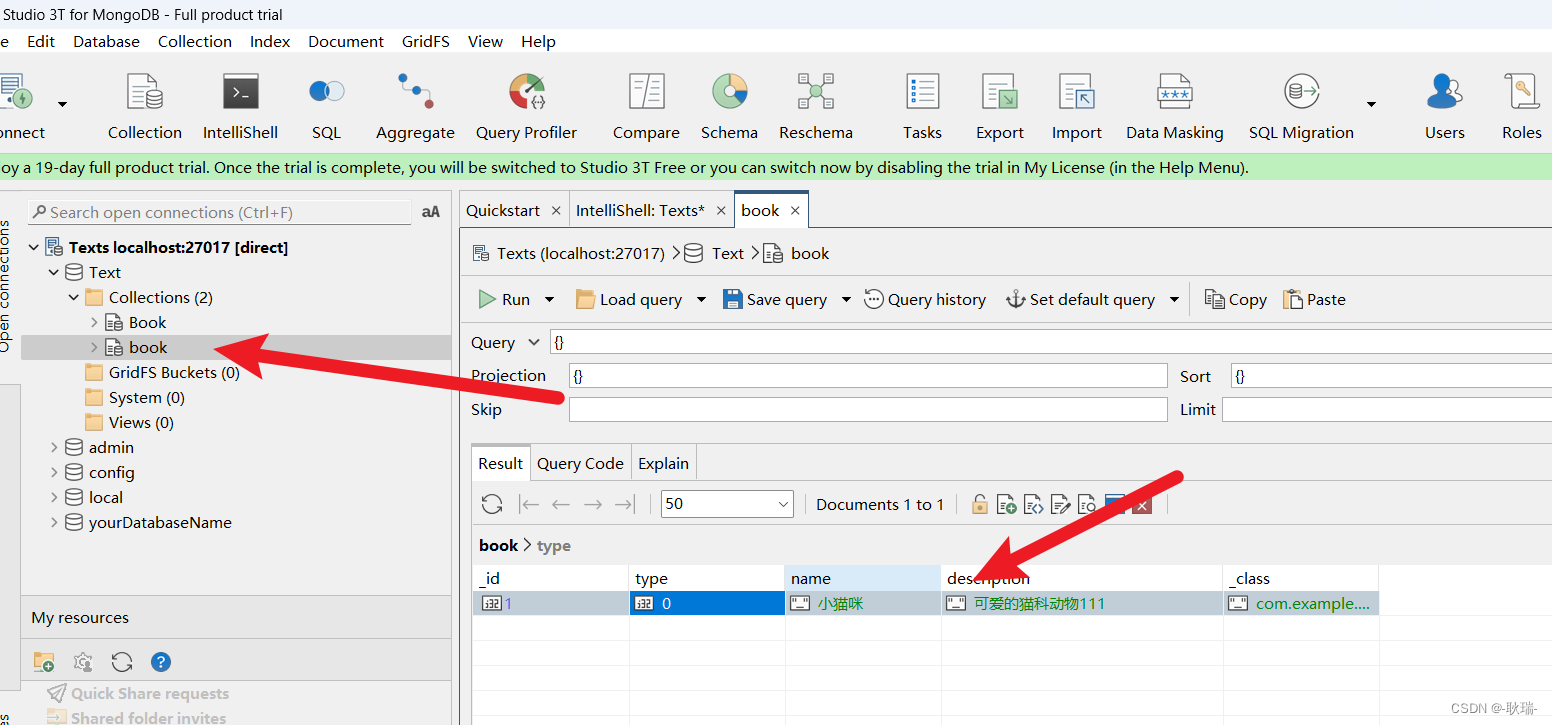The height and width of the screenshot is (725, 1552).
Task: Click the Import toolbar icon
Action: 1077,105
